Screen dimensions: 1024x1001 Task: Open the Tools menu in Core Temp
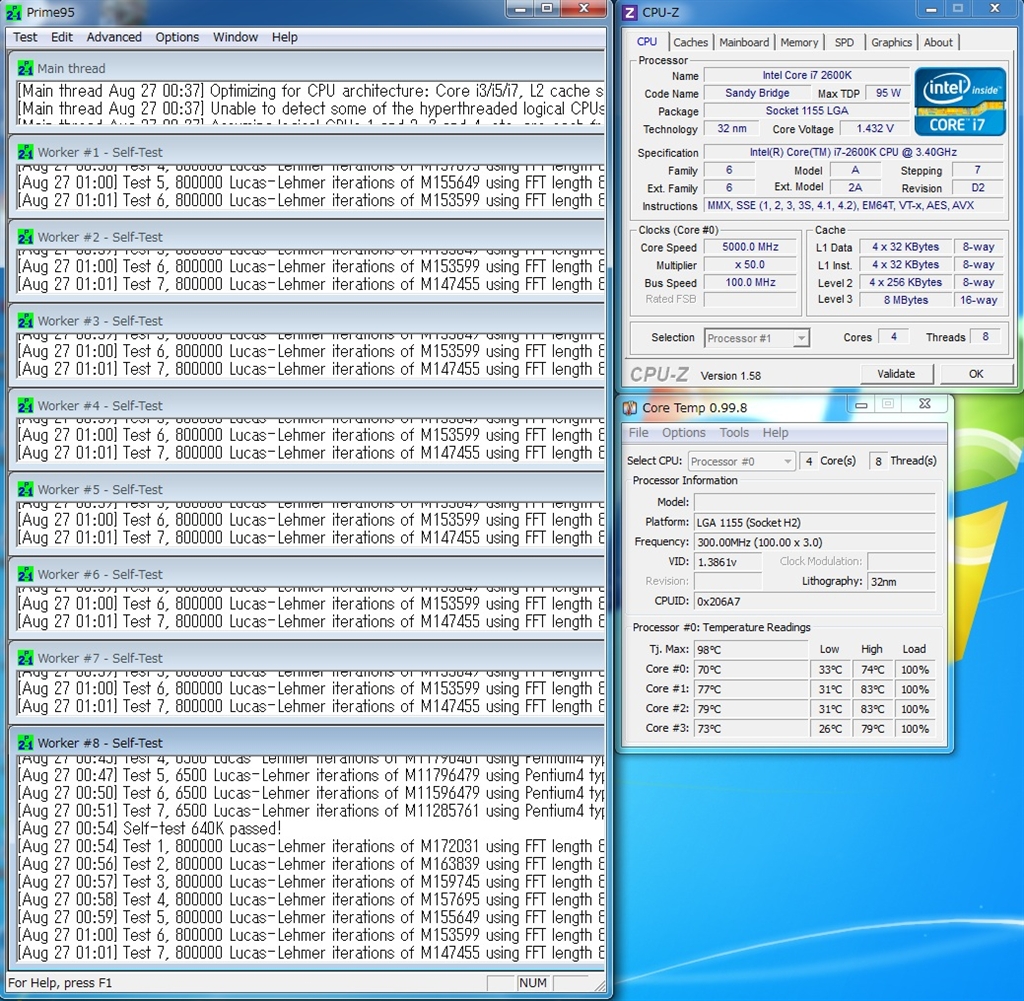pos(734,433)
